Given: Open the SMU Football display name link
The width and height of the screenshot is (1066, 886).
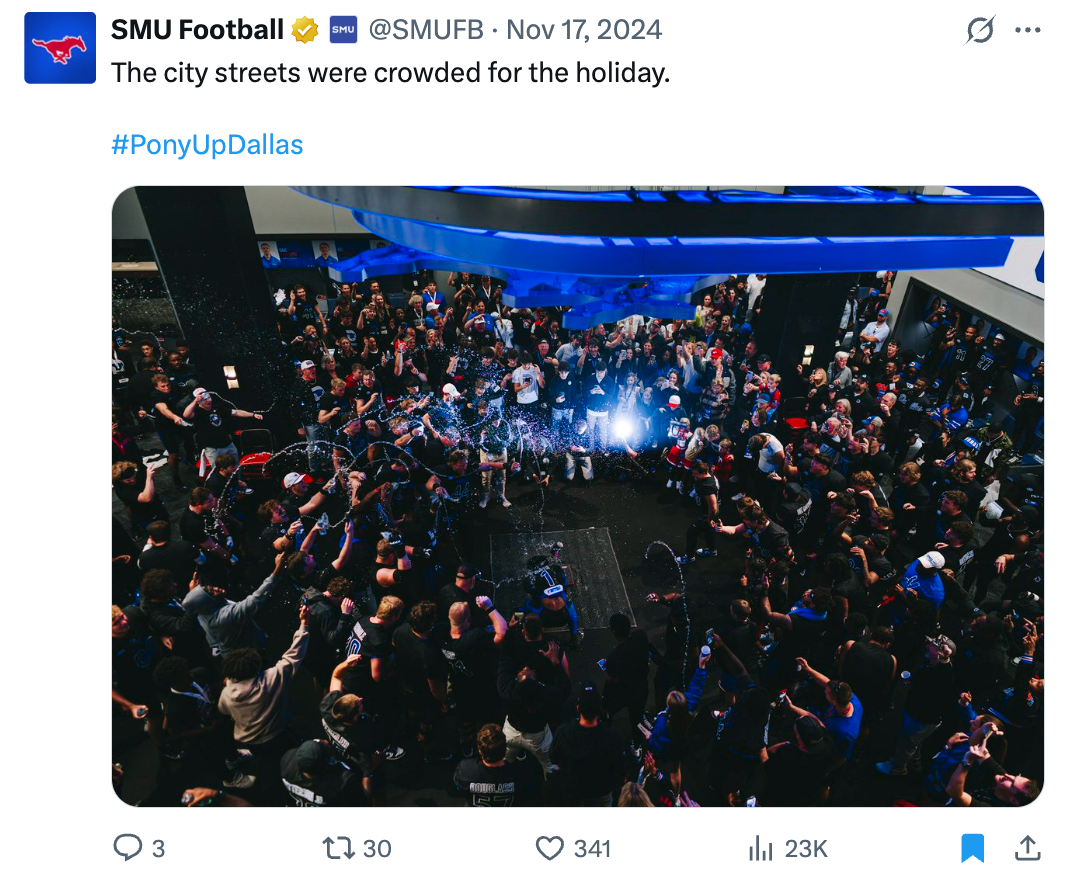Looking at the screenshot, I should pos(197,31).
